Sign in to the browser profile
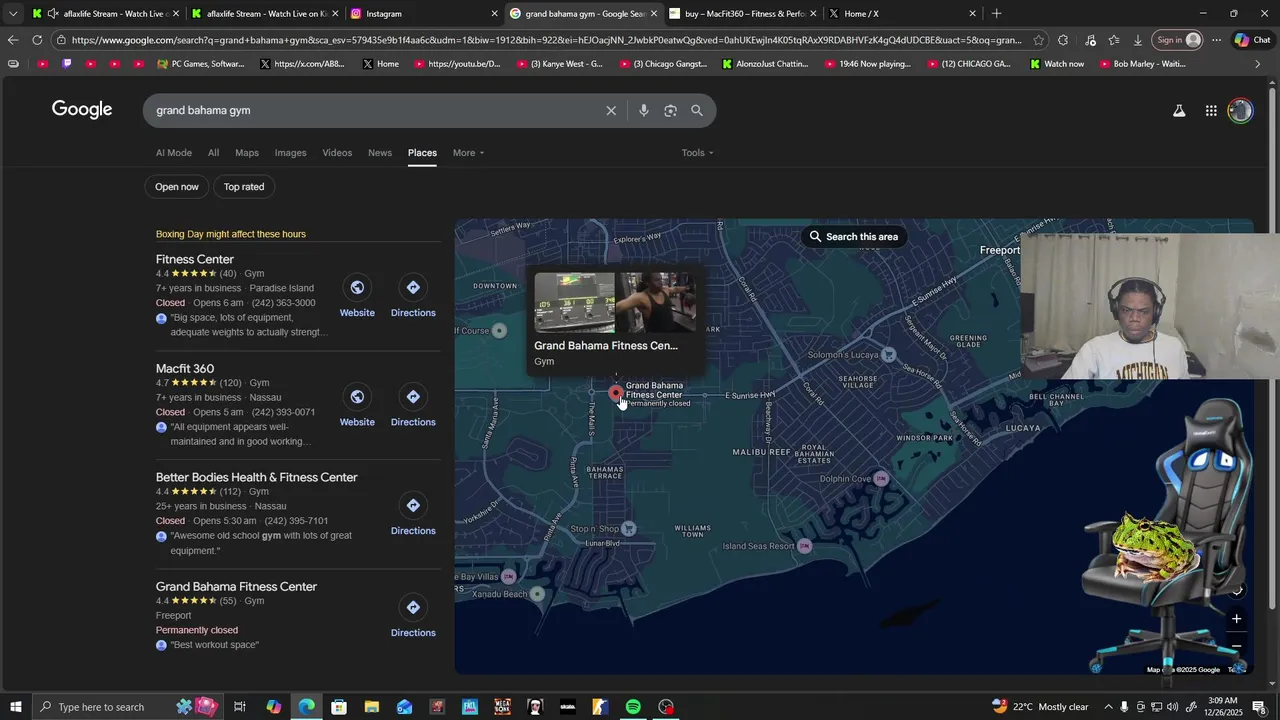The image size is (1280, 720). point(1177,40)
